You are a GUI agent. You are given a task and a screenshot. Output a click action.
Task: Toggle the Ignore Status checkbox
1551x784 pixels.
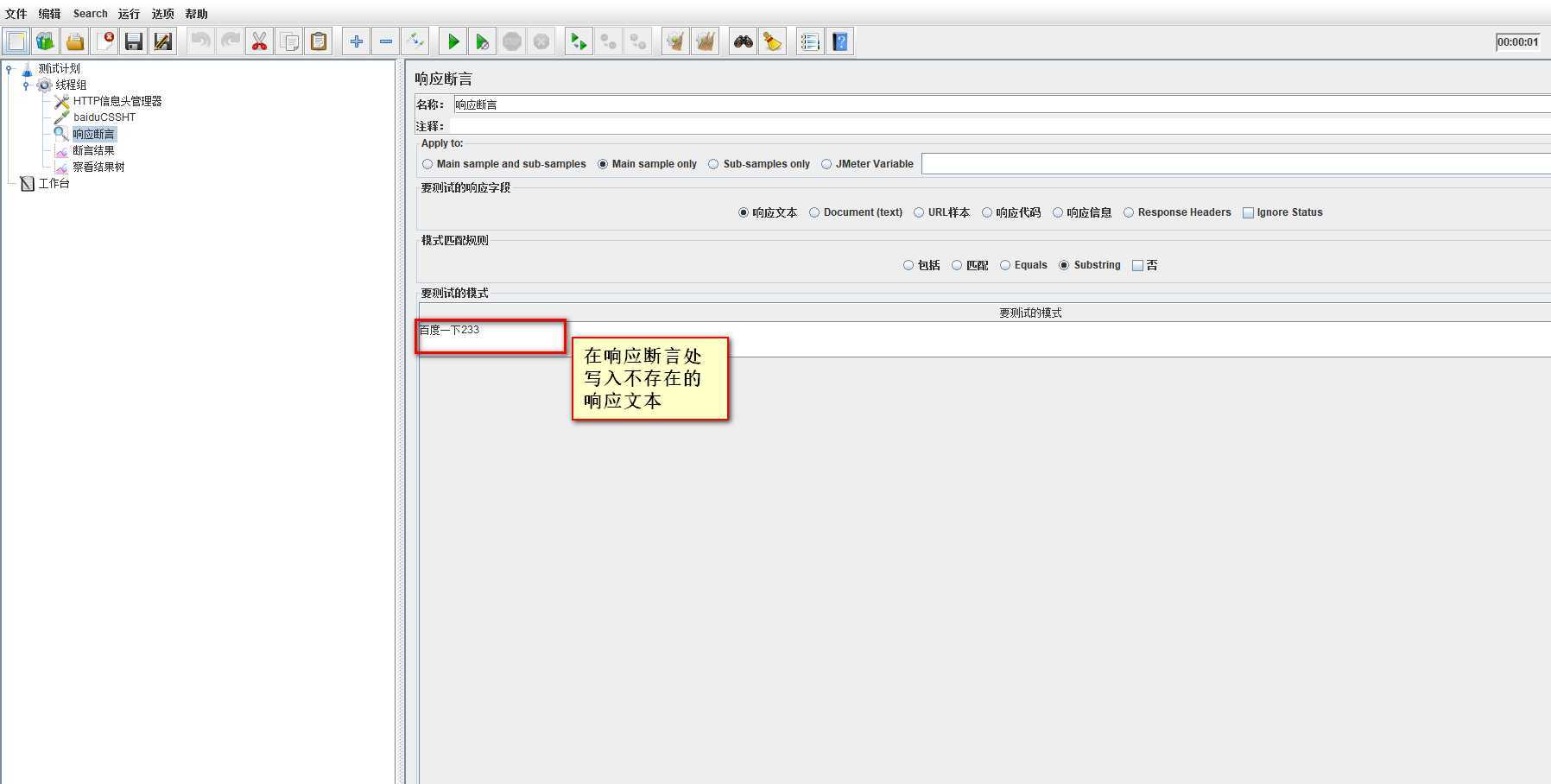tap(1248, 212)
